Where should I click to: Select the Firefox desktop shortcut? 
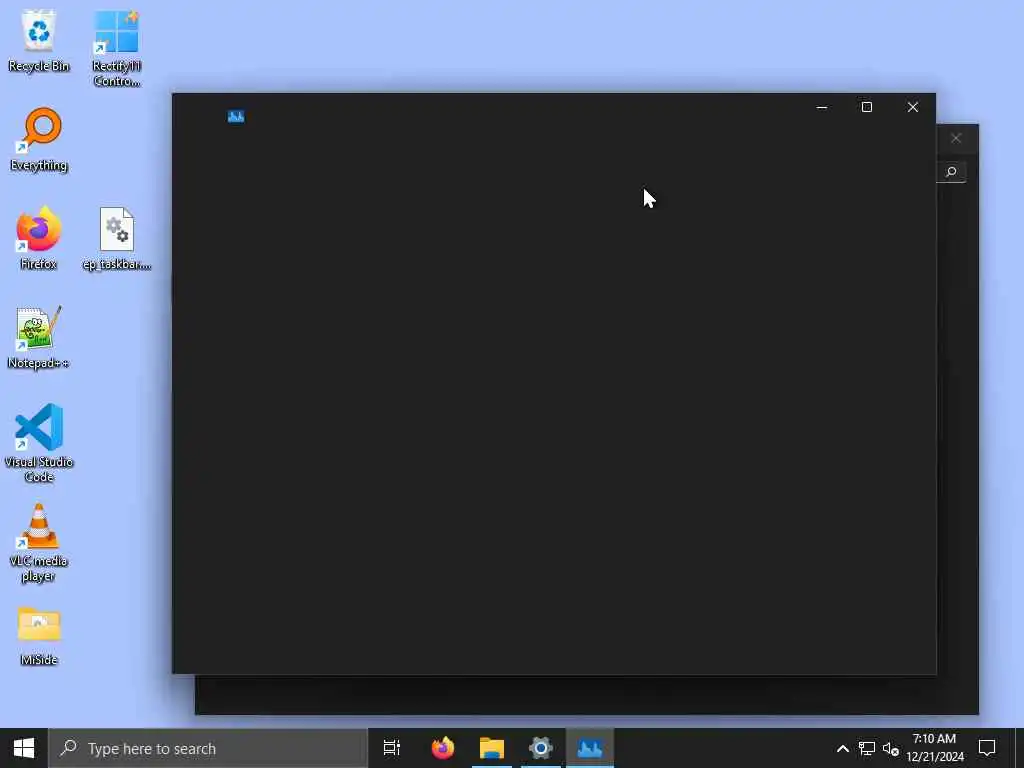pyautogui.click(x=39, y=238)
